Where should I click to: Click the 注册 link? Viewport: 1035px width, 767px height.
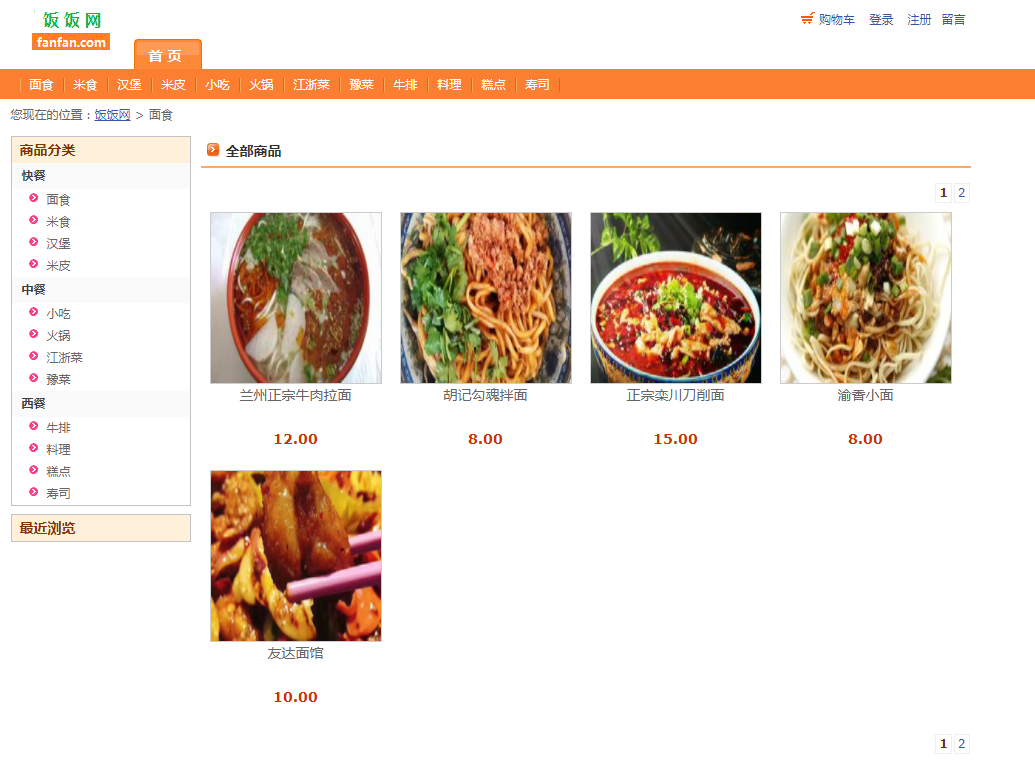coord(919,20)
